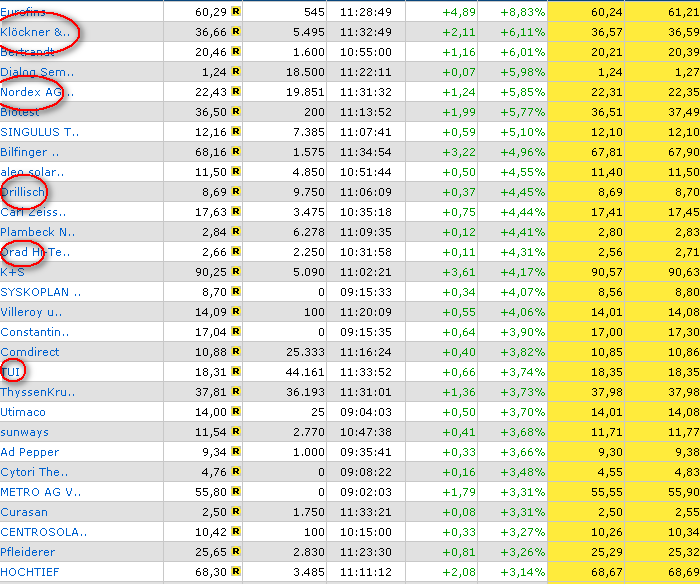Open the Klöckner & stock link
This screenshot has height=584, width=700.
36,32
